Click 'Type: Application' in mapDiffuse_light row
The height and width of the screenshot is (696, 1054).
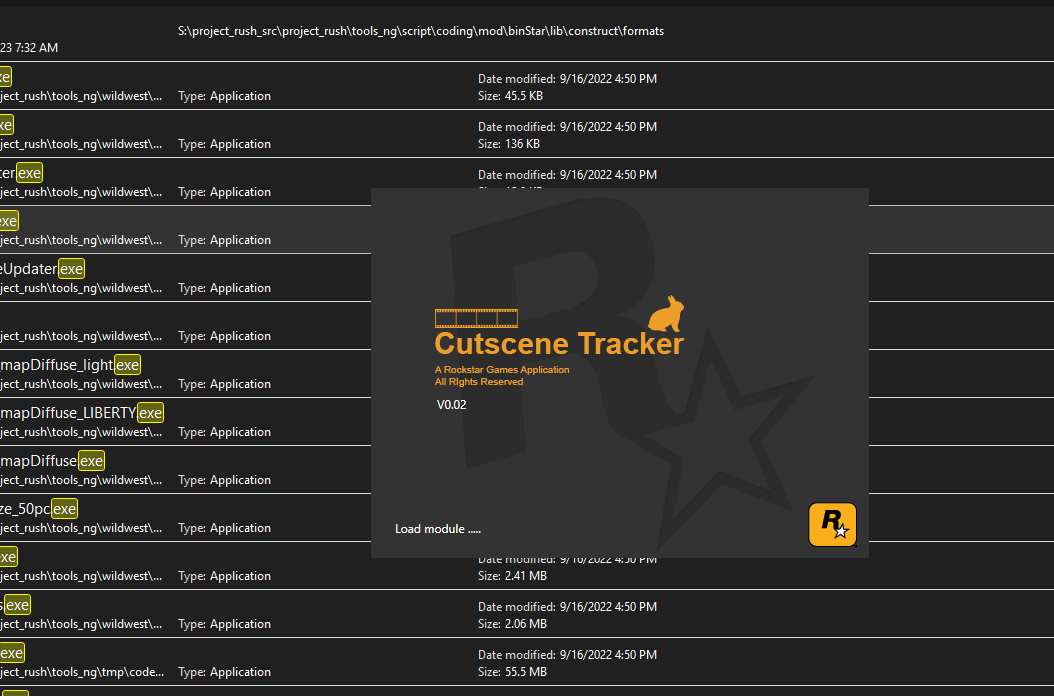point(225,384)
